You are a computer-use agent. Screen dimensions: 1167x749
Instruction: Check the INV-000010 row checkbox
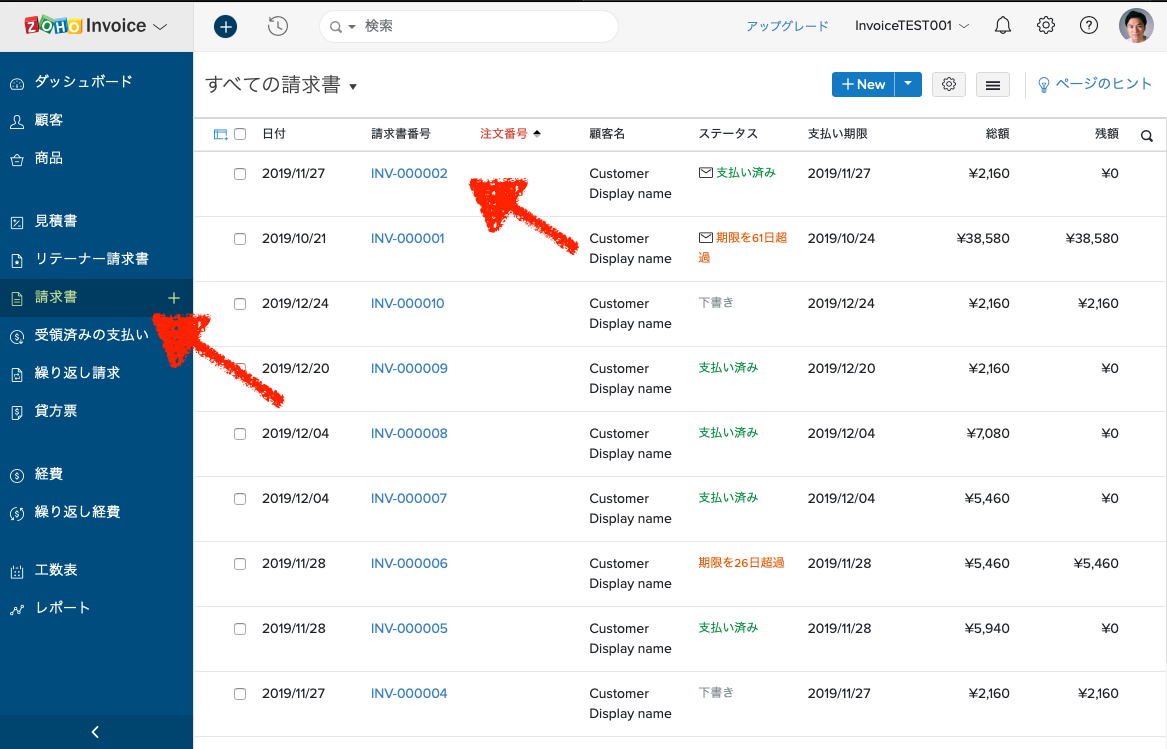click(240, 304)
